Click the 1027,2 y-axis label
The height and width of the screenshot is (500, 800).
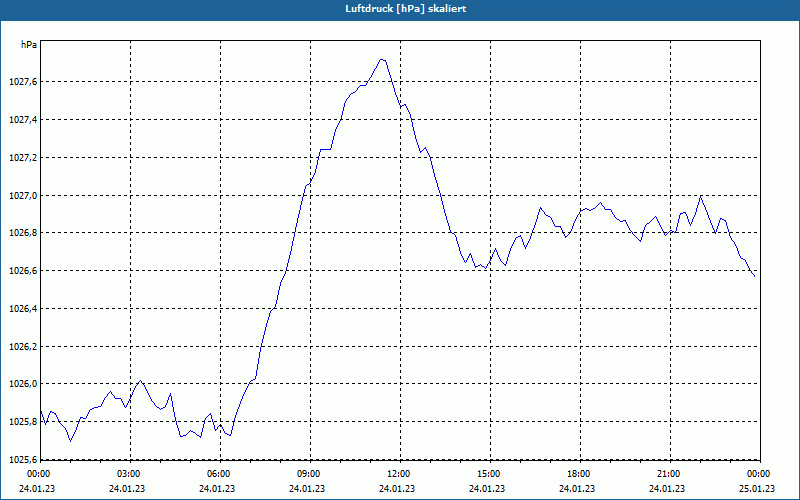click(23, 158)
